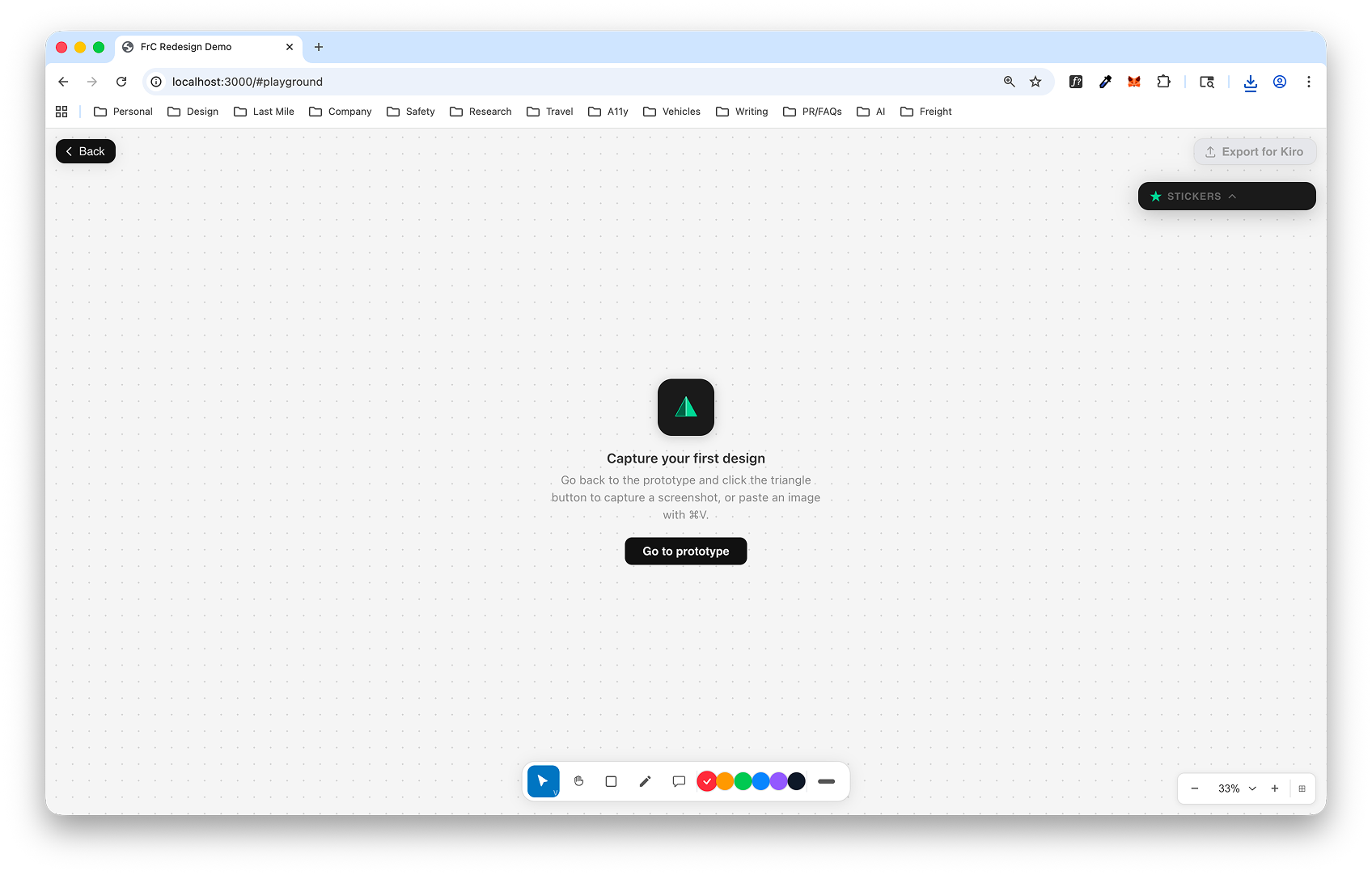Viewport: 1372px width, 875px height.
Task: Open the comment tool
Action: click(679, 780)
